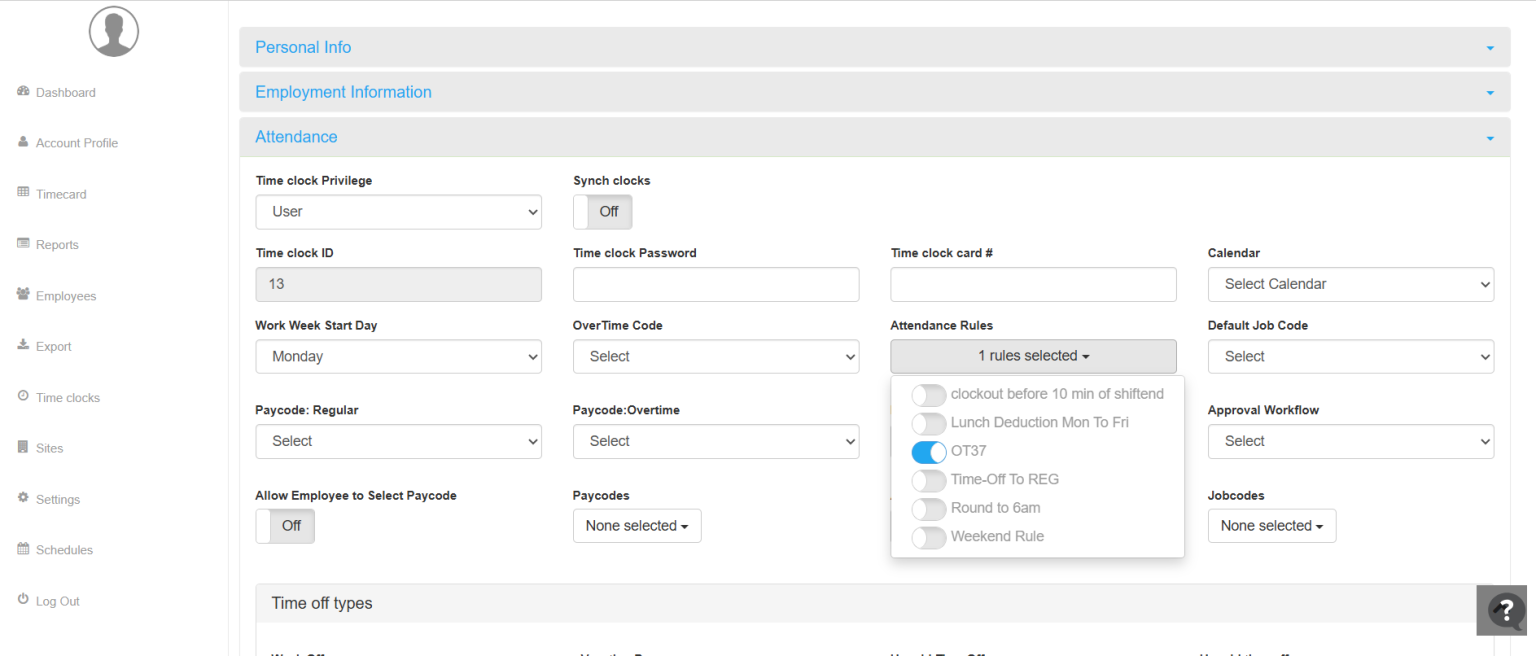The height and width of the screenshot is (656, 1536).
Task: Click the user profile avatar
Action: (114, 31)
